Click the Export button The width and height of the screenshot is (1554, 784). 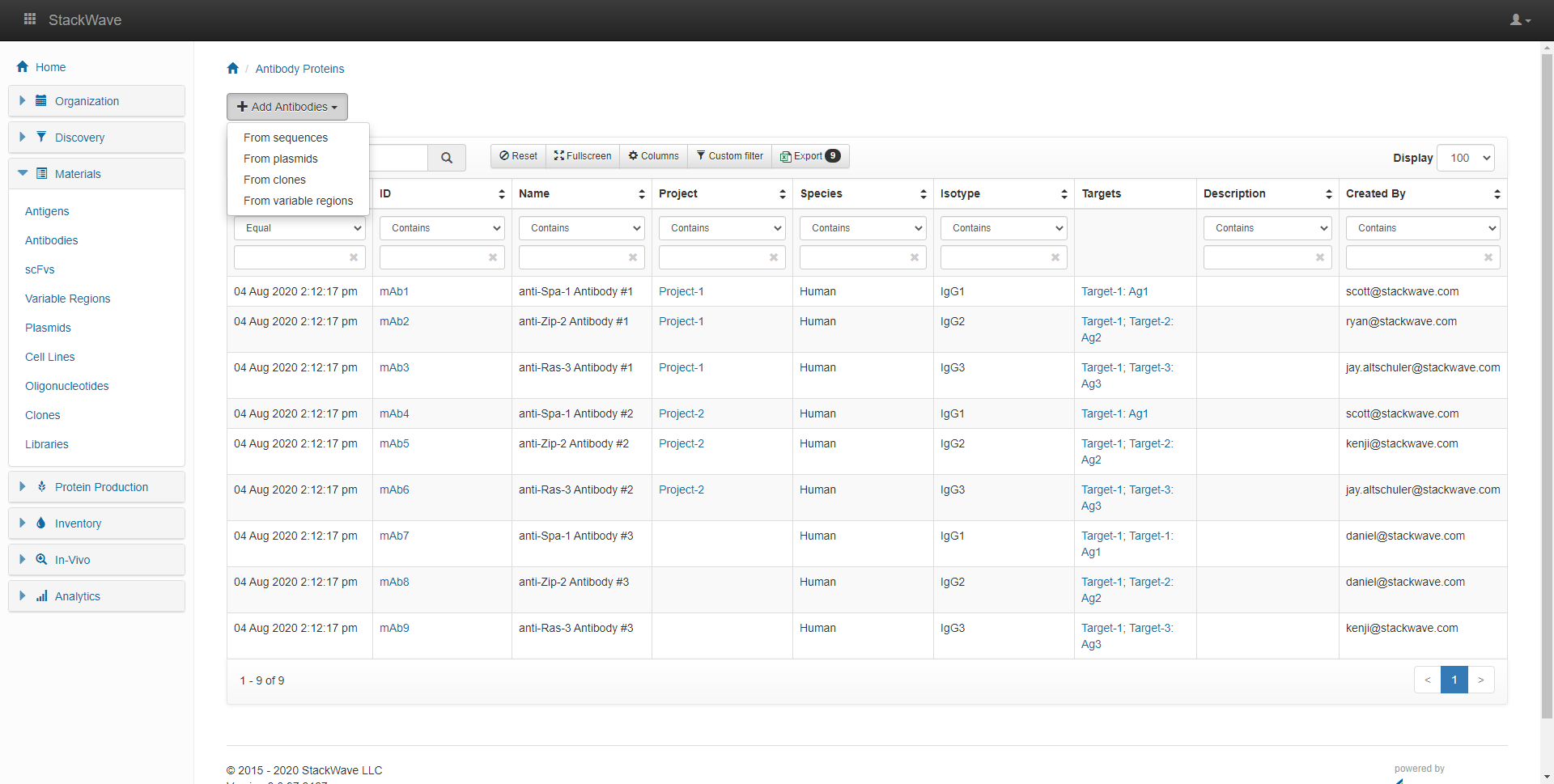[809, 156]
